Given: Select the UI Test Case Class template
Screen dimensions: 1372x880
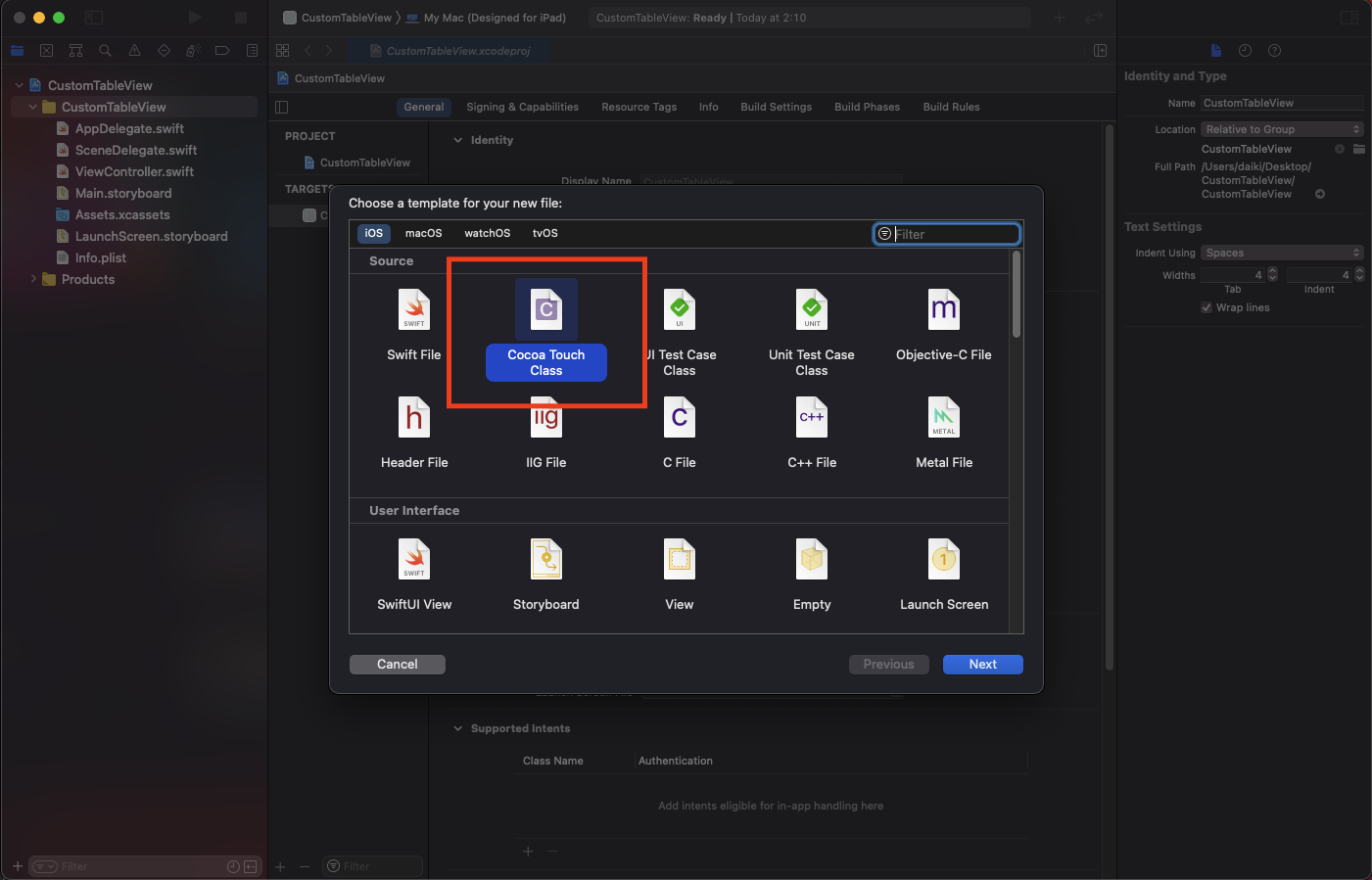Looking at the screenshot, I should [680, 333].
